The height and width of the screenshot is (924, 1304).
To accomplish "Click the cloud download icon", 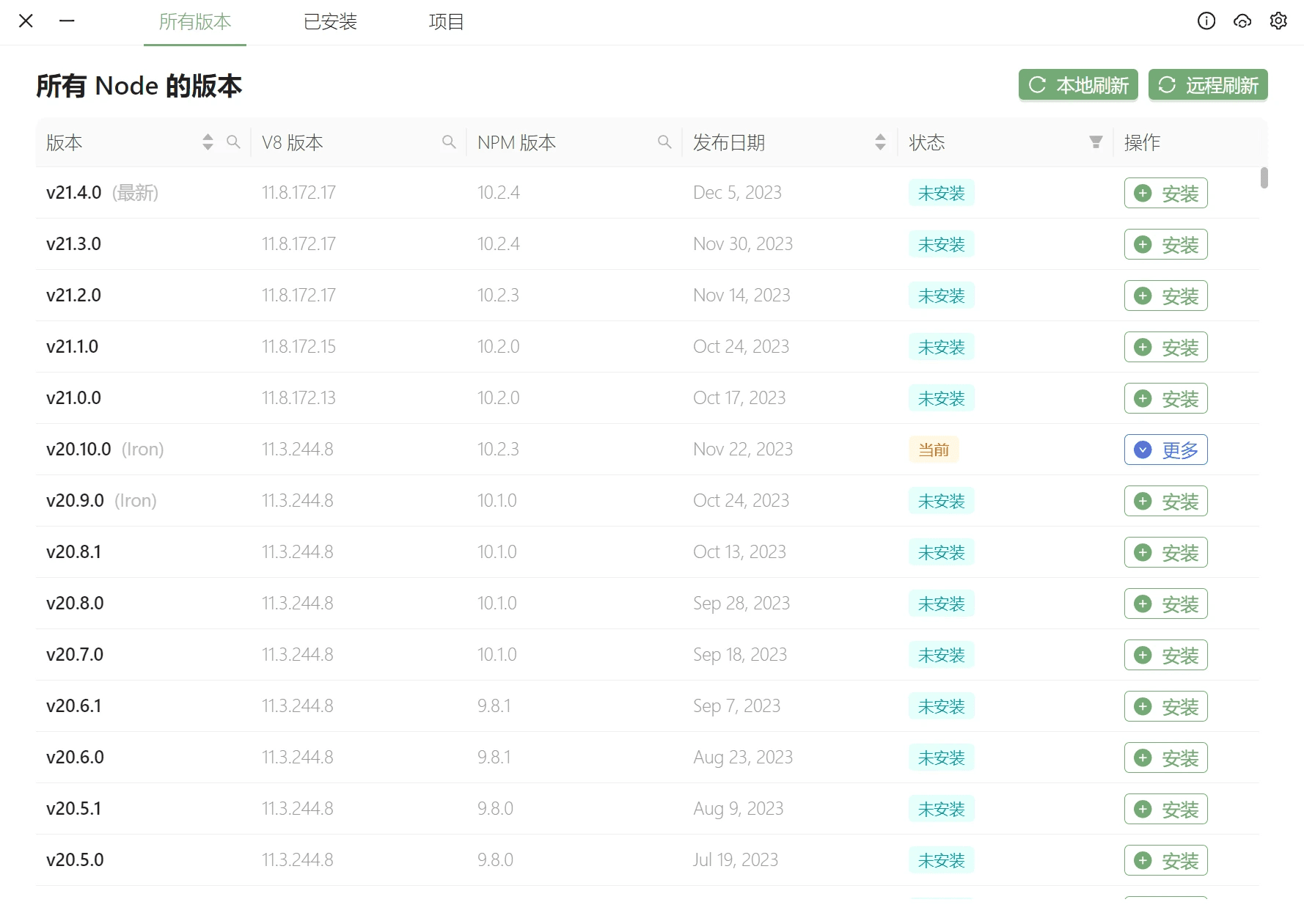I will tap(1242, 21).
